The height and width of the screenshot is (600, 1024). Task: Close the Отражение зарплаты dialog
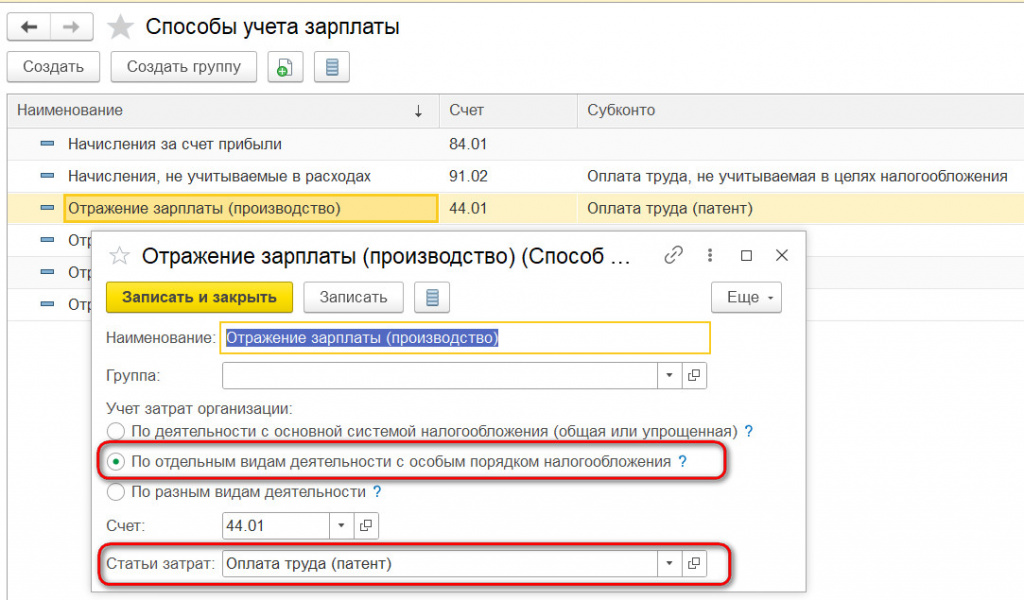point(782,255)
